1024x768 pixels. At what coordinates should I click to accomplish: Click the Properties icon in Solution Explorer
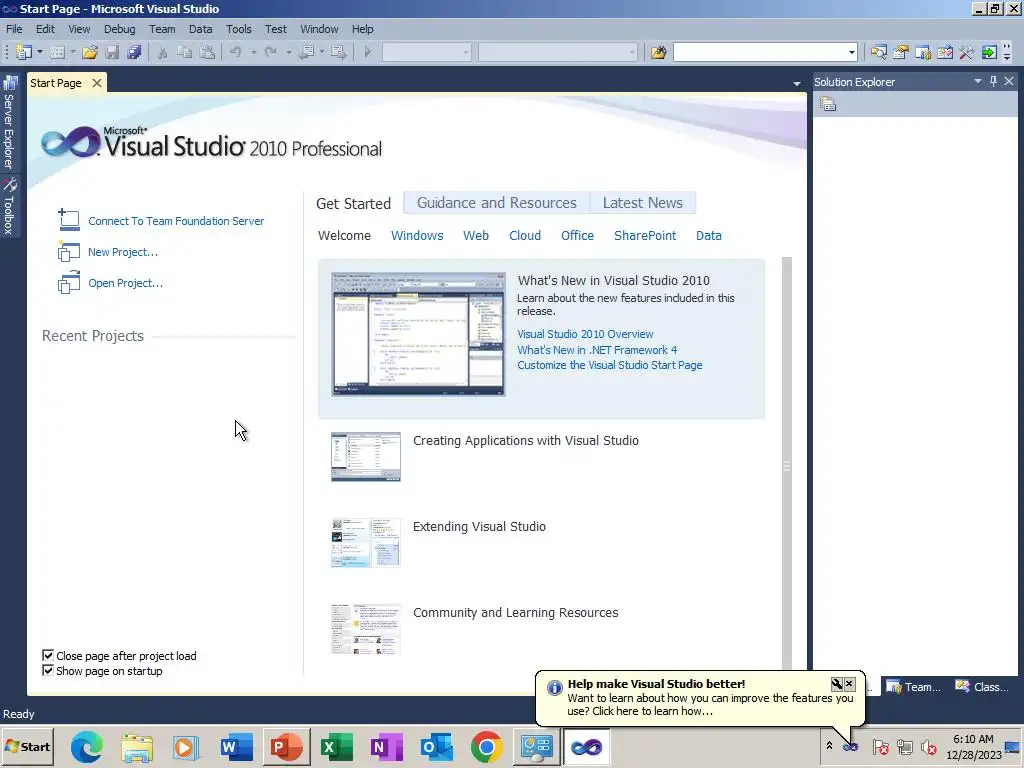click(x=828, y=104)
